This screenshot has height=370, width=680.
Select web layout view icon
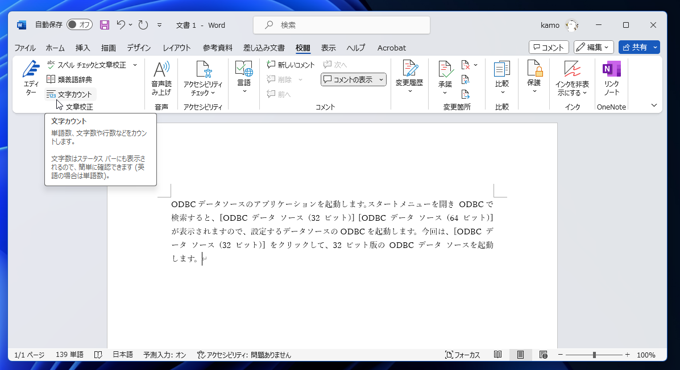(543, 355)
